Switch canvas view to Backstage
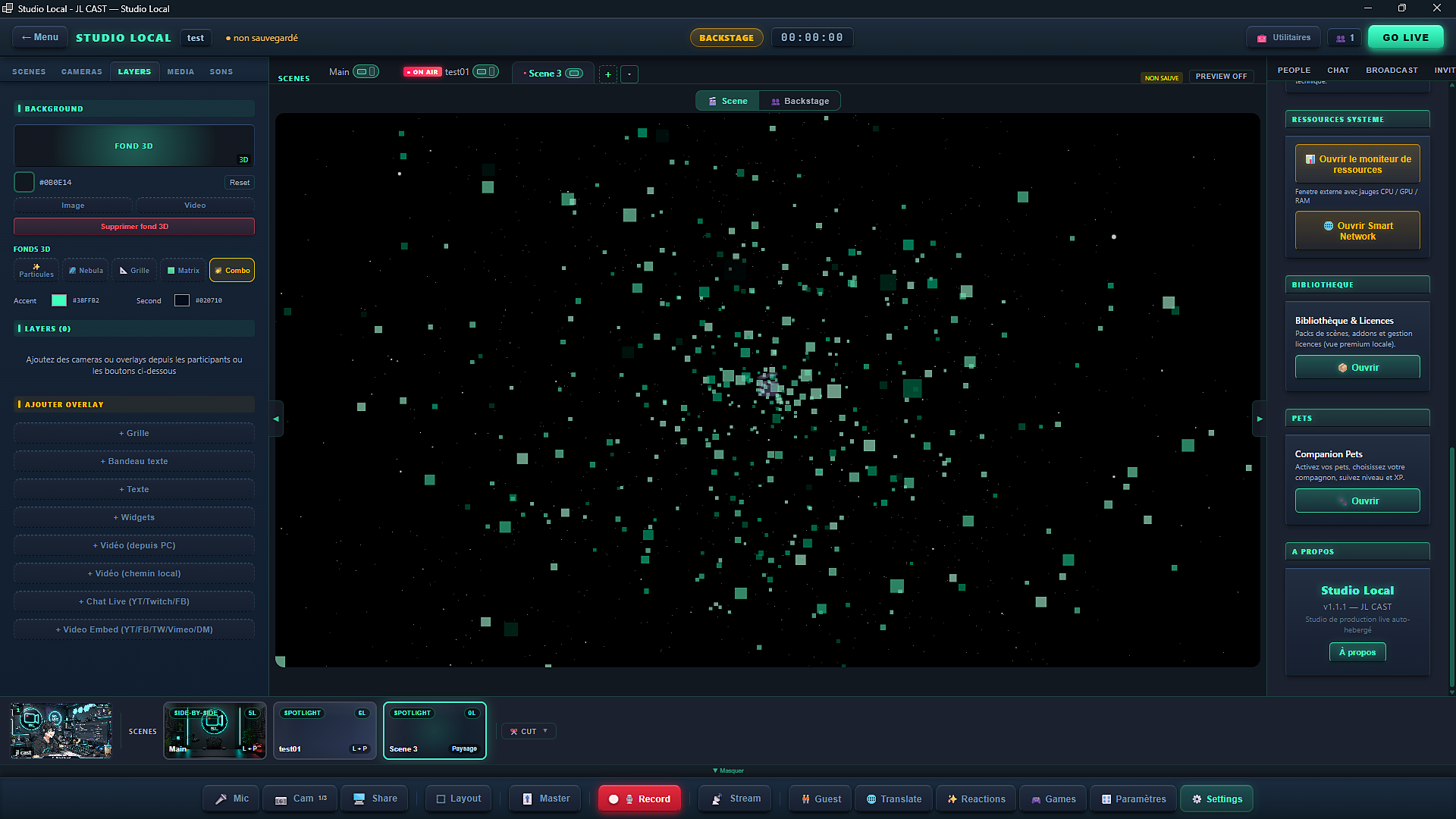 (799, 101)
